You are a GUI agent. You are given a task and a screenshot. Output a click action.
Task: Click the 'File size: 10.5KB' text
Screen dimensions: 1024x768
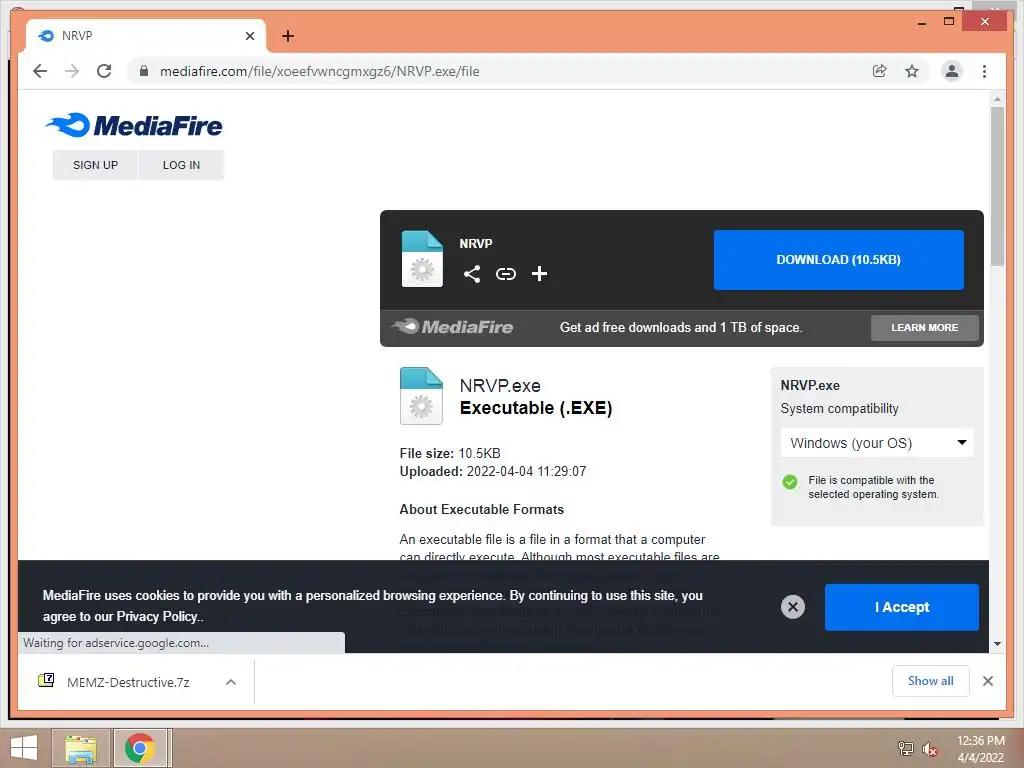(450, 453)
